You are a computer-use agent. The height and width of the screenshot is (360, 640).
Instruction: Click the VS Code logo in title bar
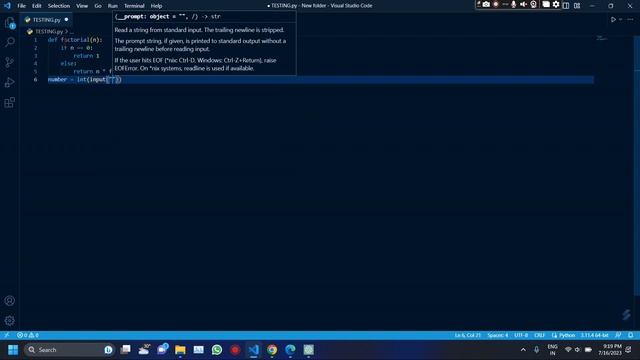[7, 6]
